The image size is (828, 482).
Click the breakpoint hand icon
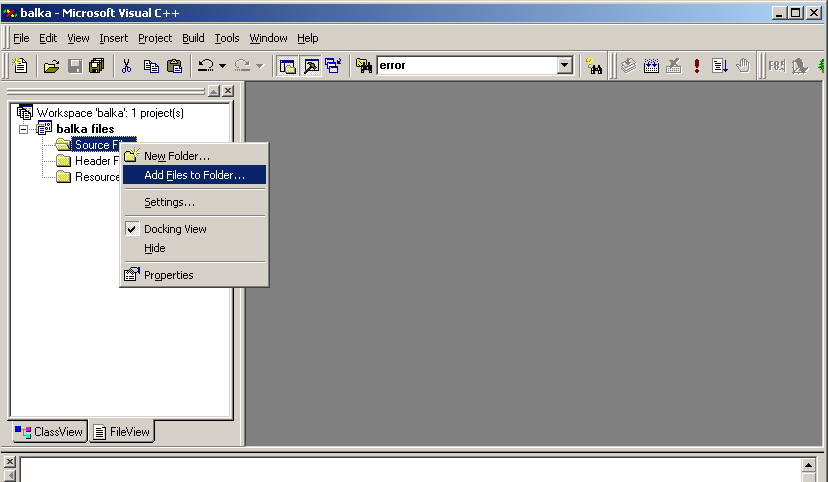(x=743, y=66)
